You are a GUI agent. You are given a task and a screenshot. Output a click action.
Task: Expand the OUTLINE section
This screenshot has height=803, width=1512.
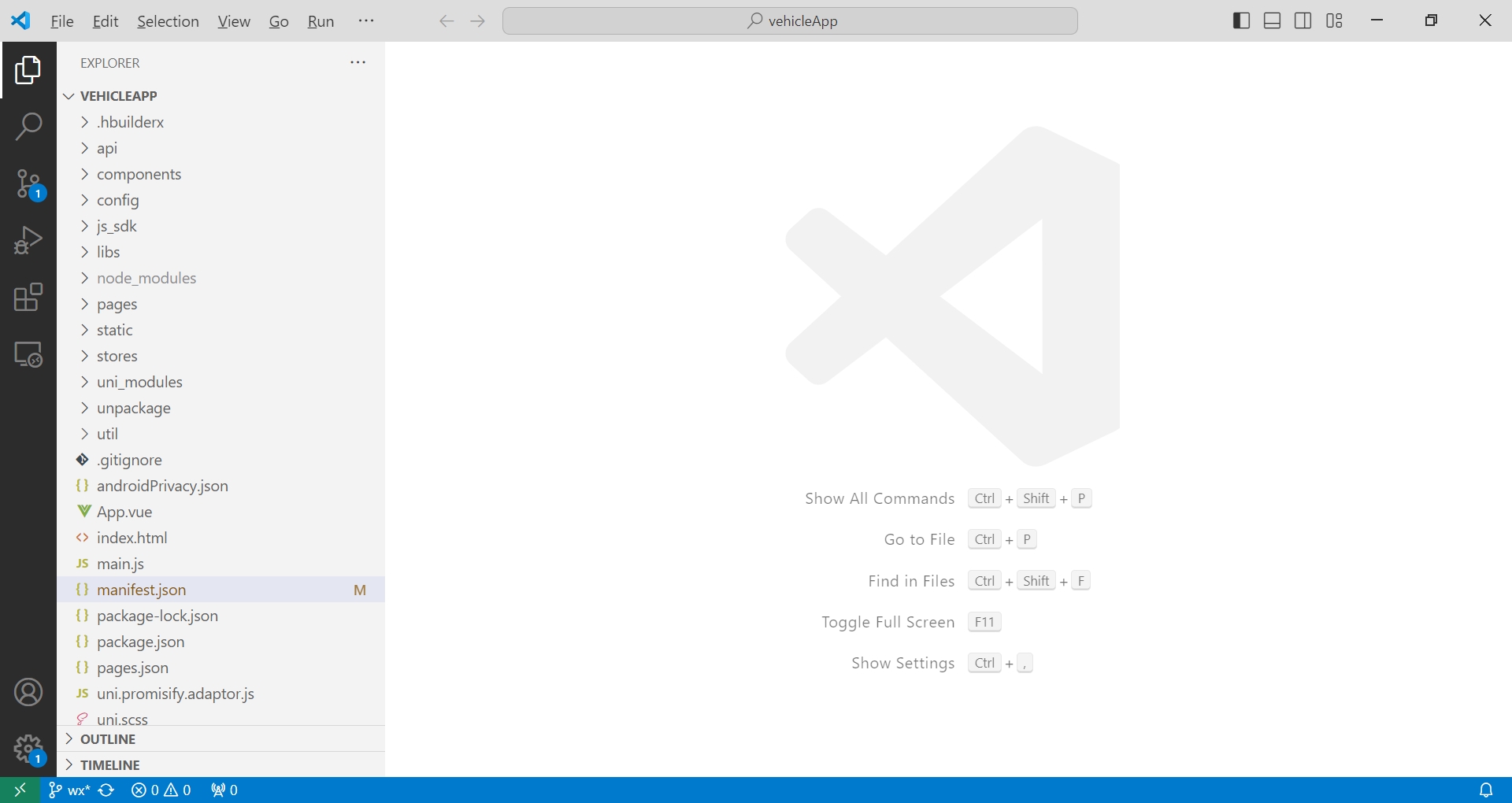tap(220, 739)
